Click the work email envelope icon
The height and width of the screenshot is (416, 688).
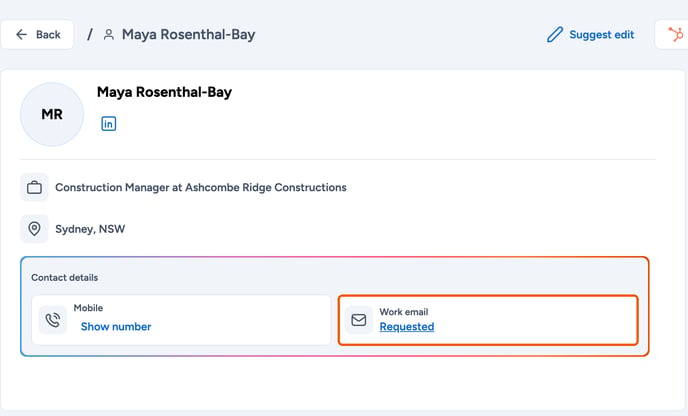358,320
